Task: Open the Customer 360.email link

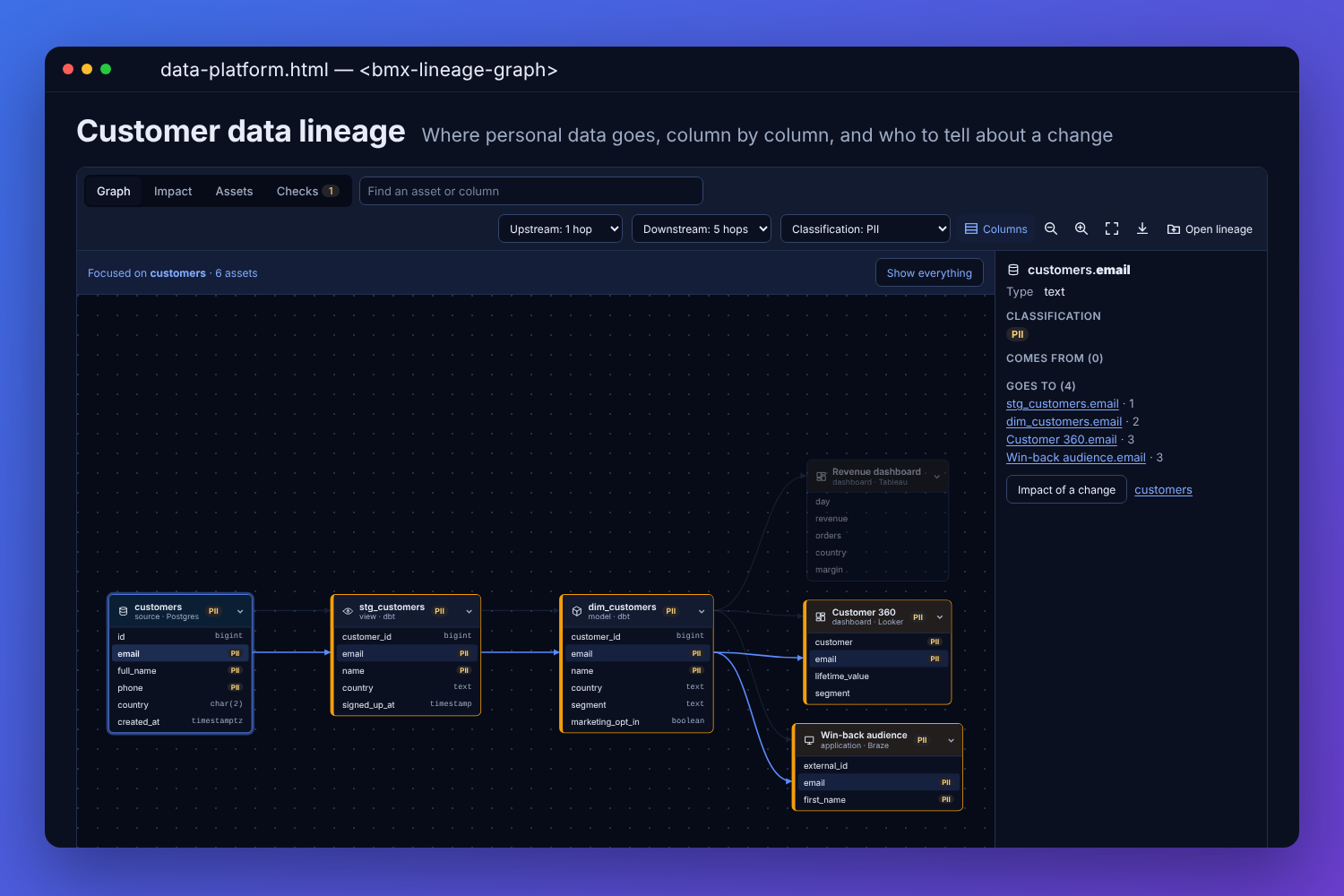Action: click(1062, 439)
